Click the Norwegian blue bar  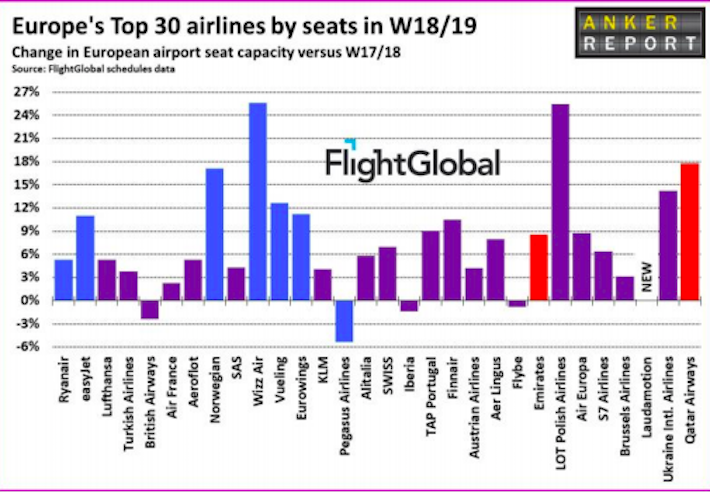pos(215,235)
